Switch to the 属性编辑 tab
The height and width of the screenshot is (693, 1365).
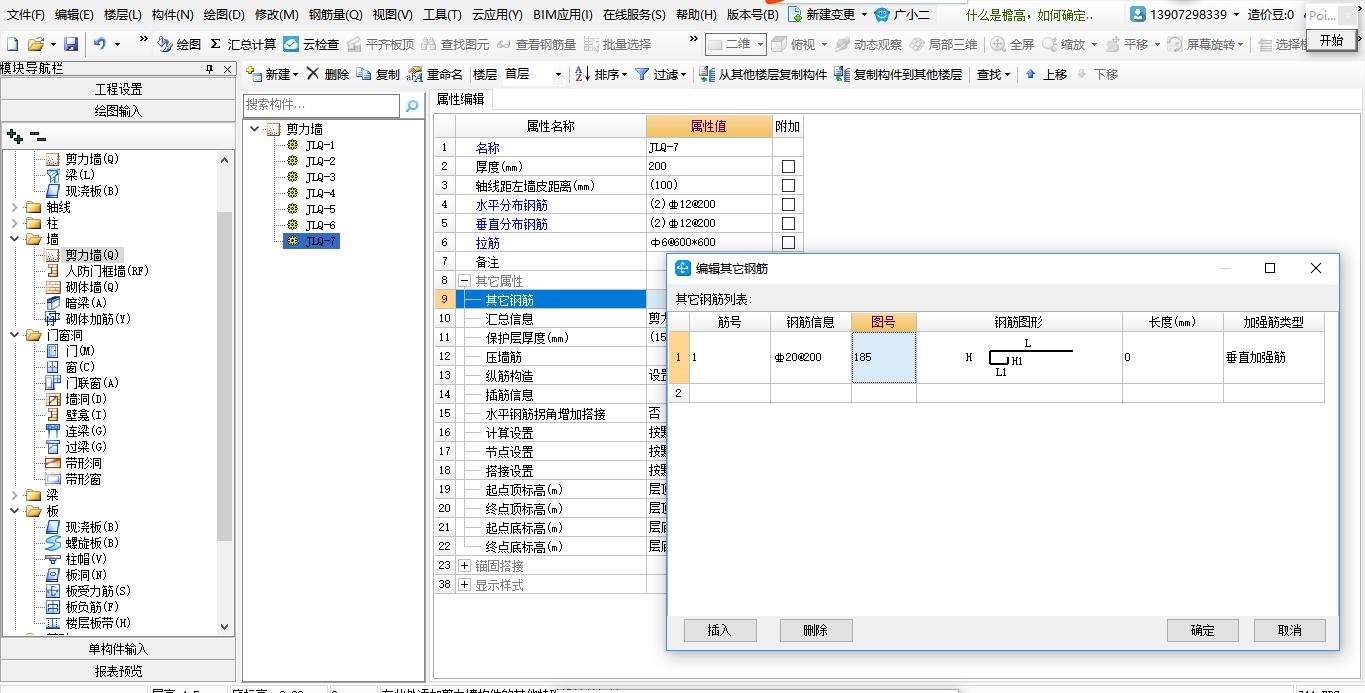click(x=461, y=99)
